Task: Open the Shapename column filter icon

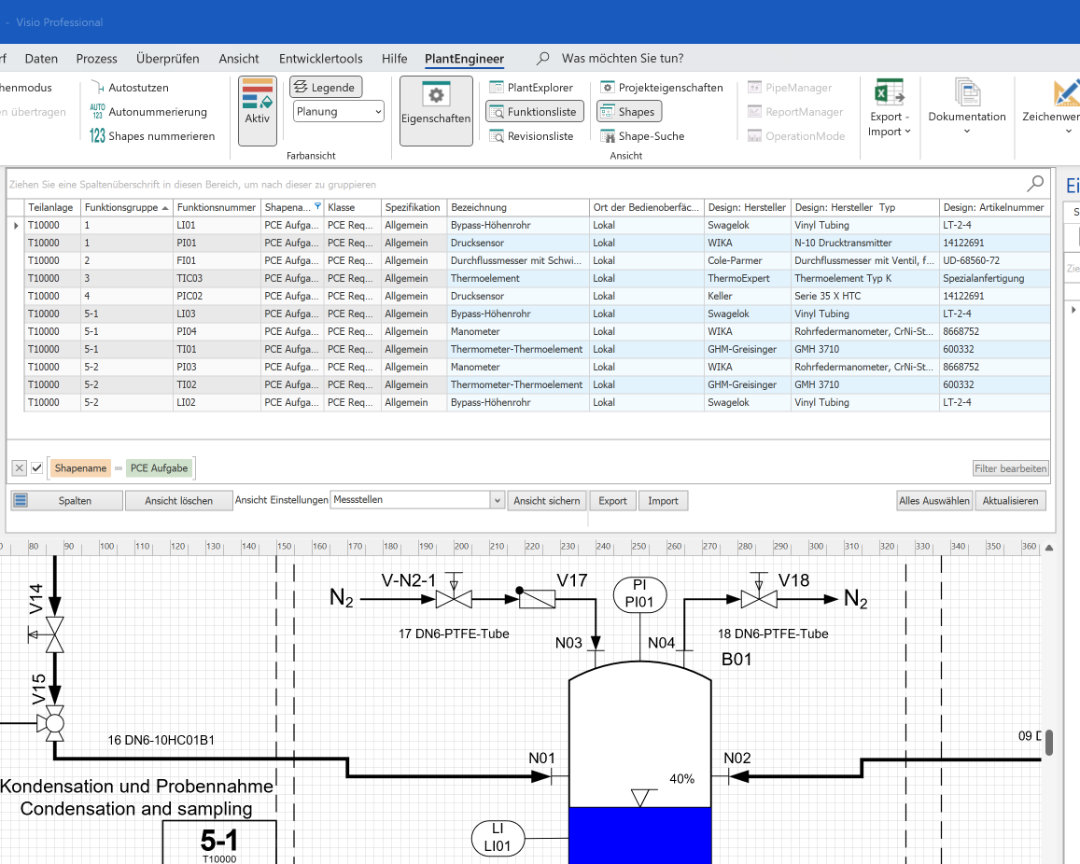Action: pyautogui.click(x=318, y=206)
